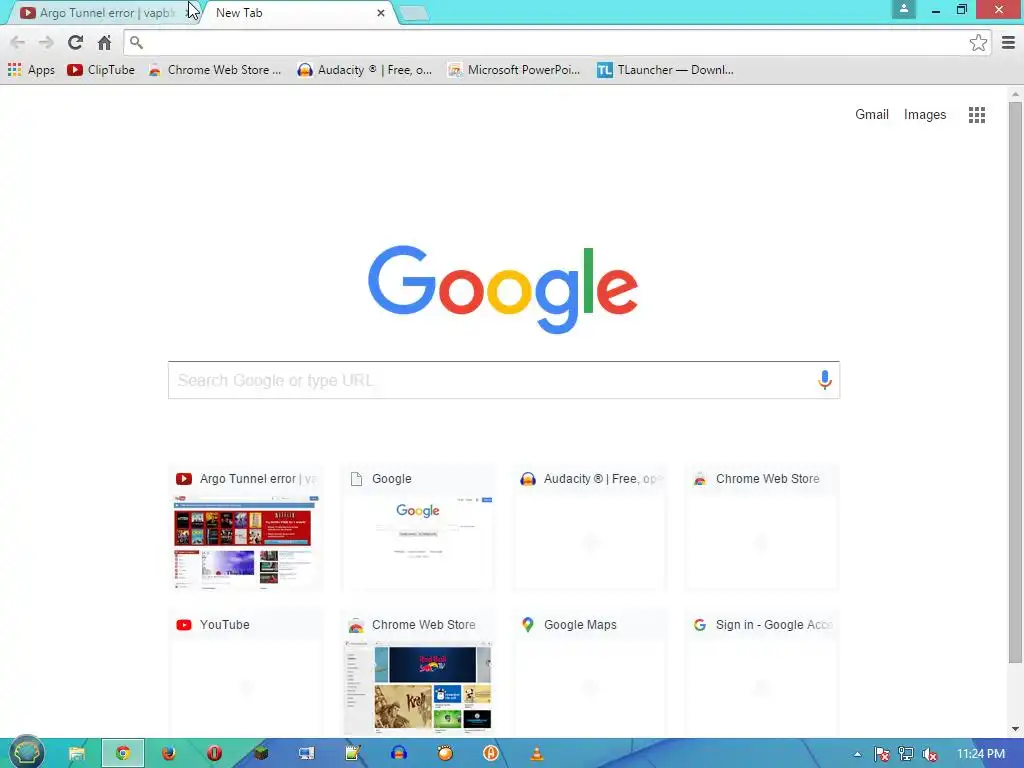
Task: Bookmark this page with the star icon
Action: click(978, 42)
